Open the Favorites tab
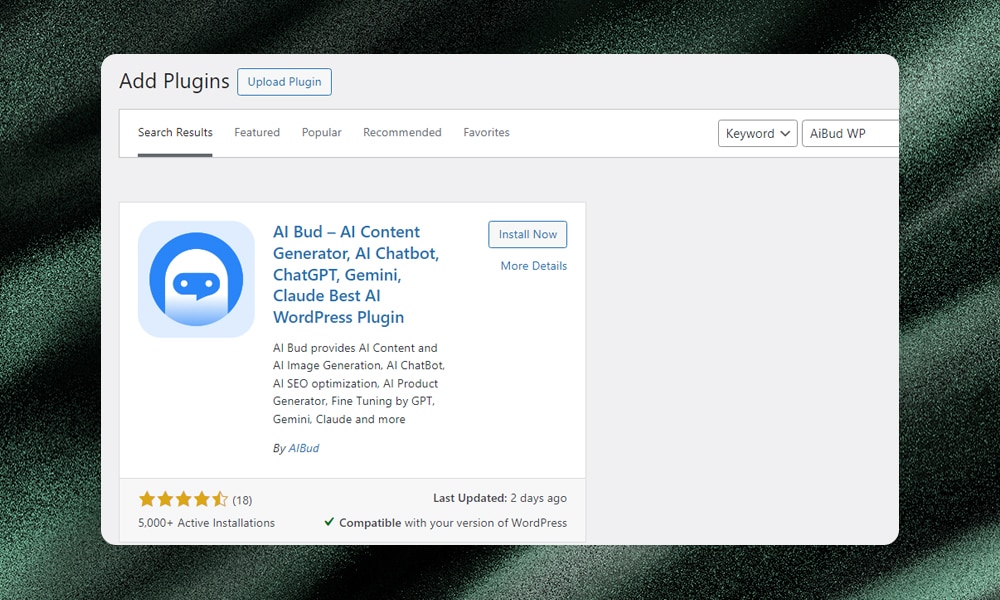 [x=486, y=132]
